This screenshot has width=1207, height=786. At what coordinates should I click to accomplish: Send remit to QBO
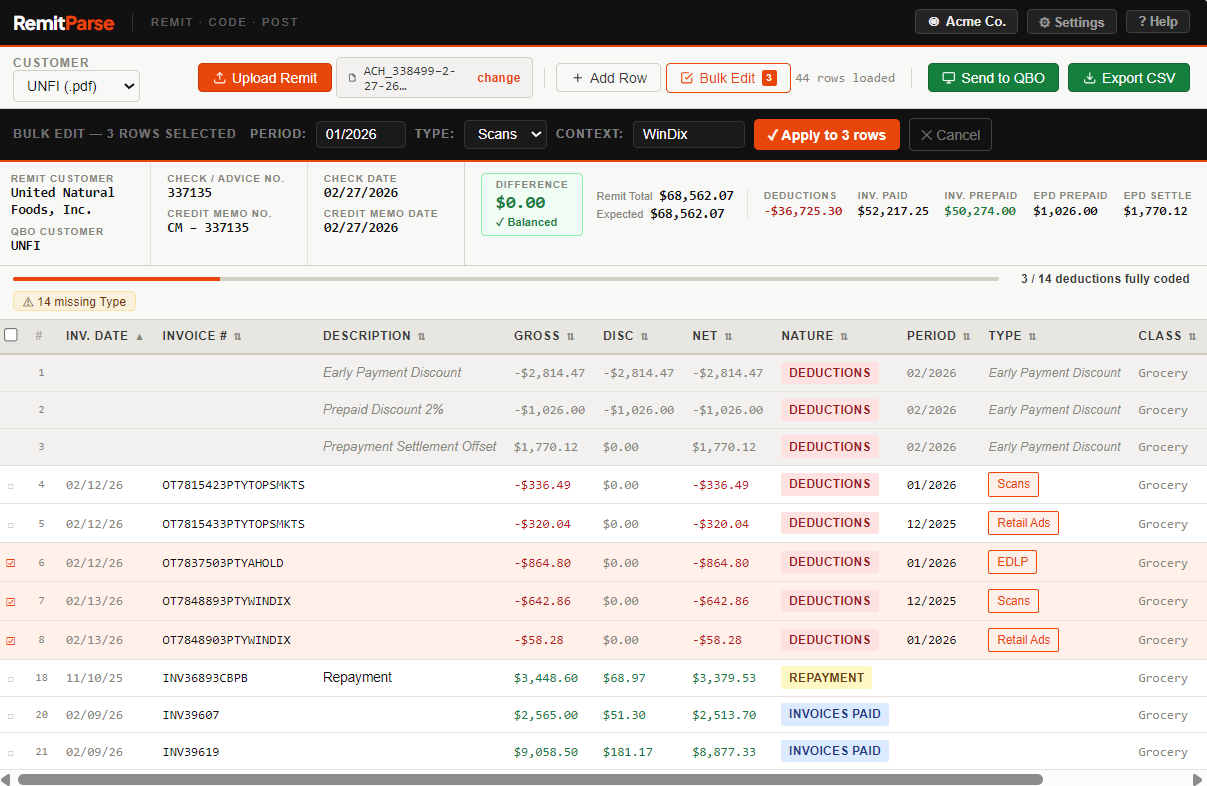[x=993, y=78]
